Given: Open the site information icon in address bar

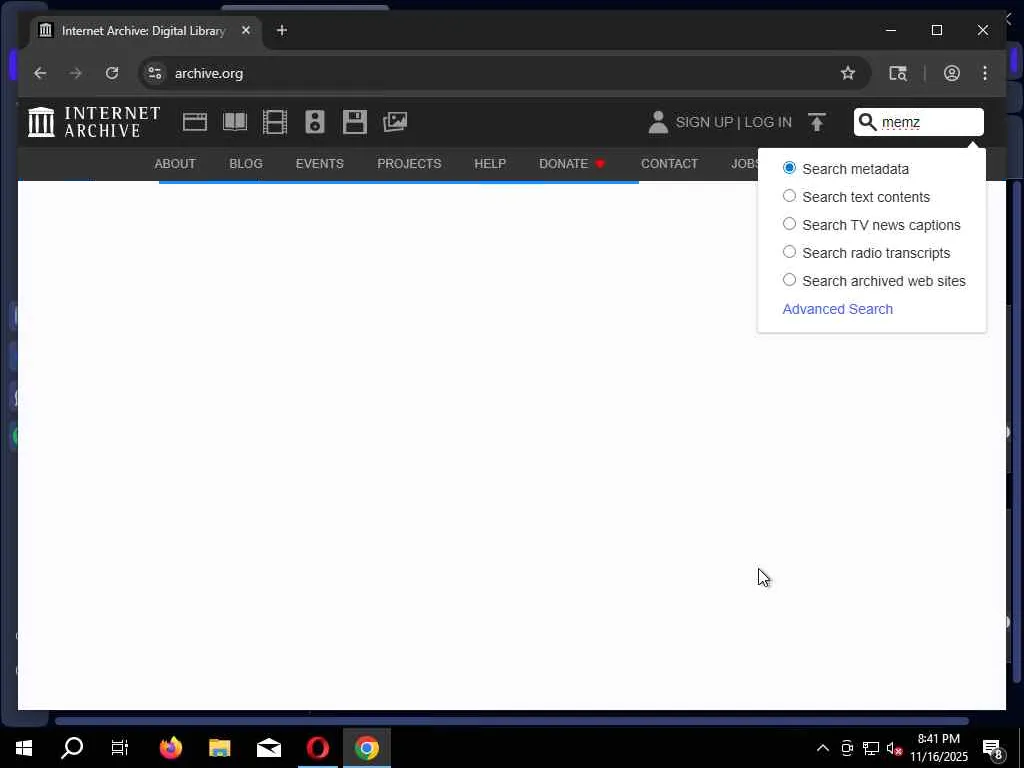Looking at the screenshot, I should 155,73.
